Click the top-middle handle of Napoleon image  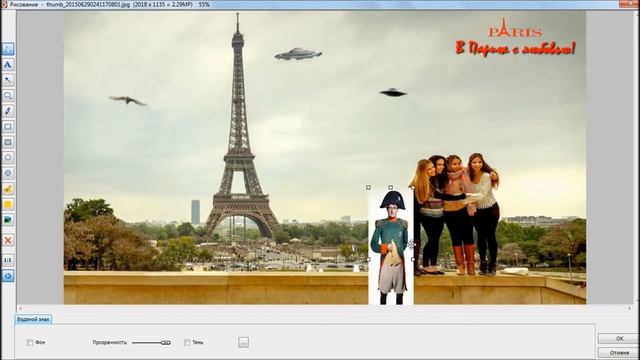click(x=391, y=187)
